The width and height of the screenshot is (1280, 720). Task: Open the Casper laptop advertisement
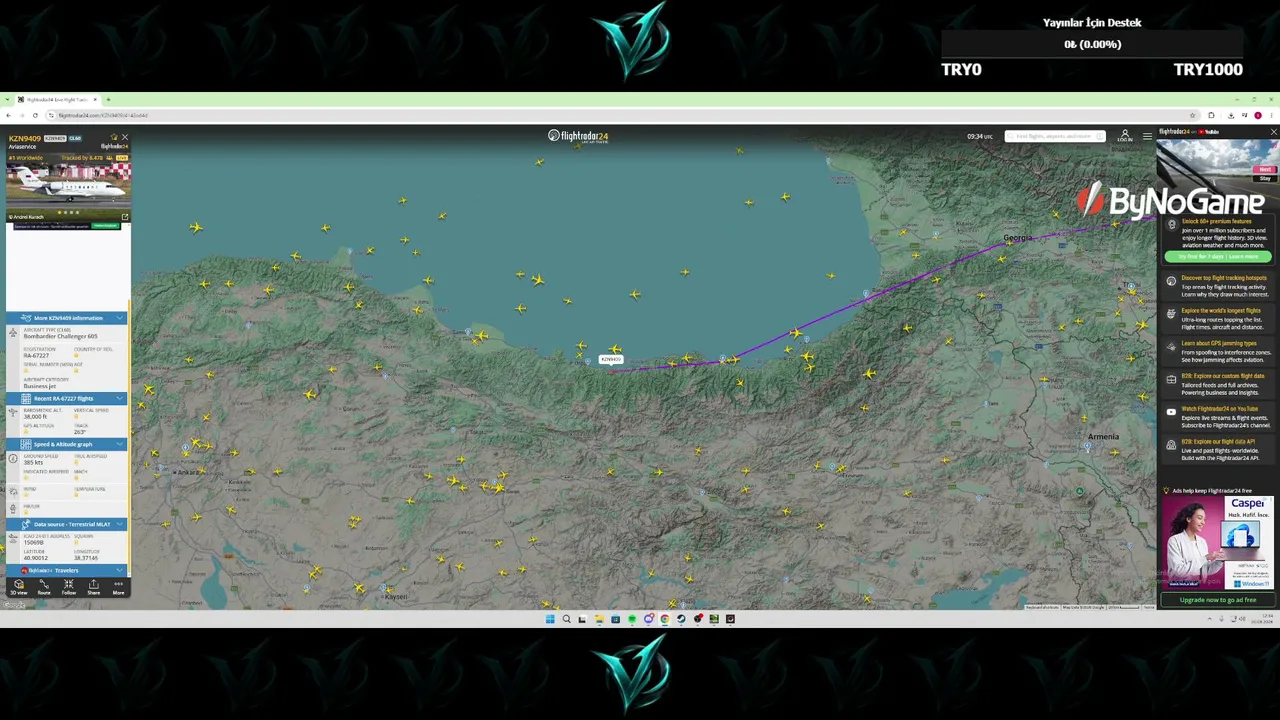point(1217,543)
